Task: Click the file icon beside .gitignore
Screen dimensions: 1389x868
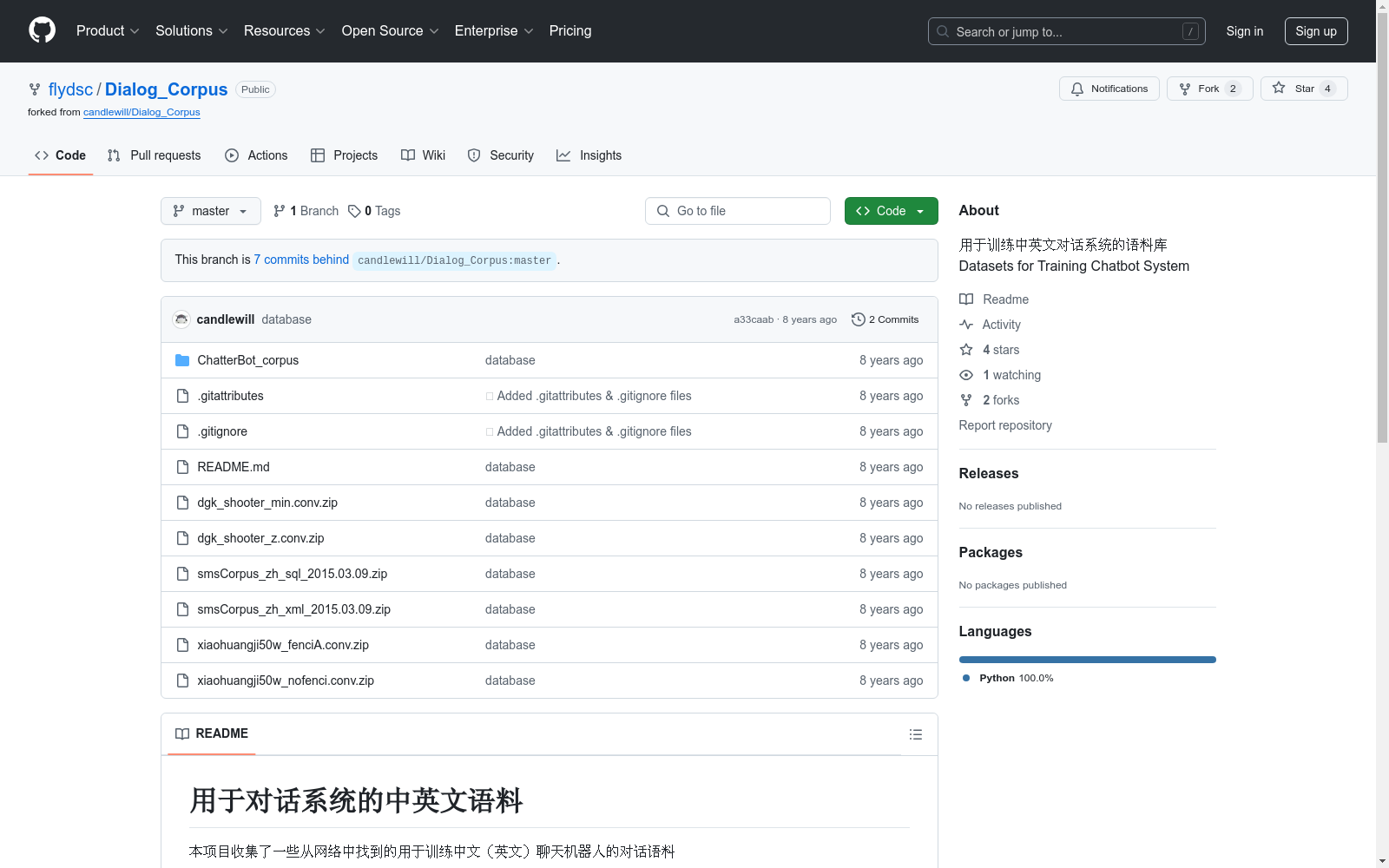Action: (x=182, y=431)
